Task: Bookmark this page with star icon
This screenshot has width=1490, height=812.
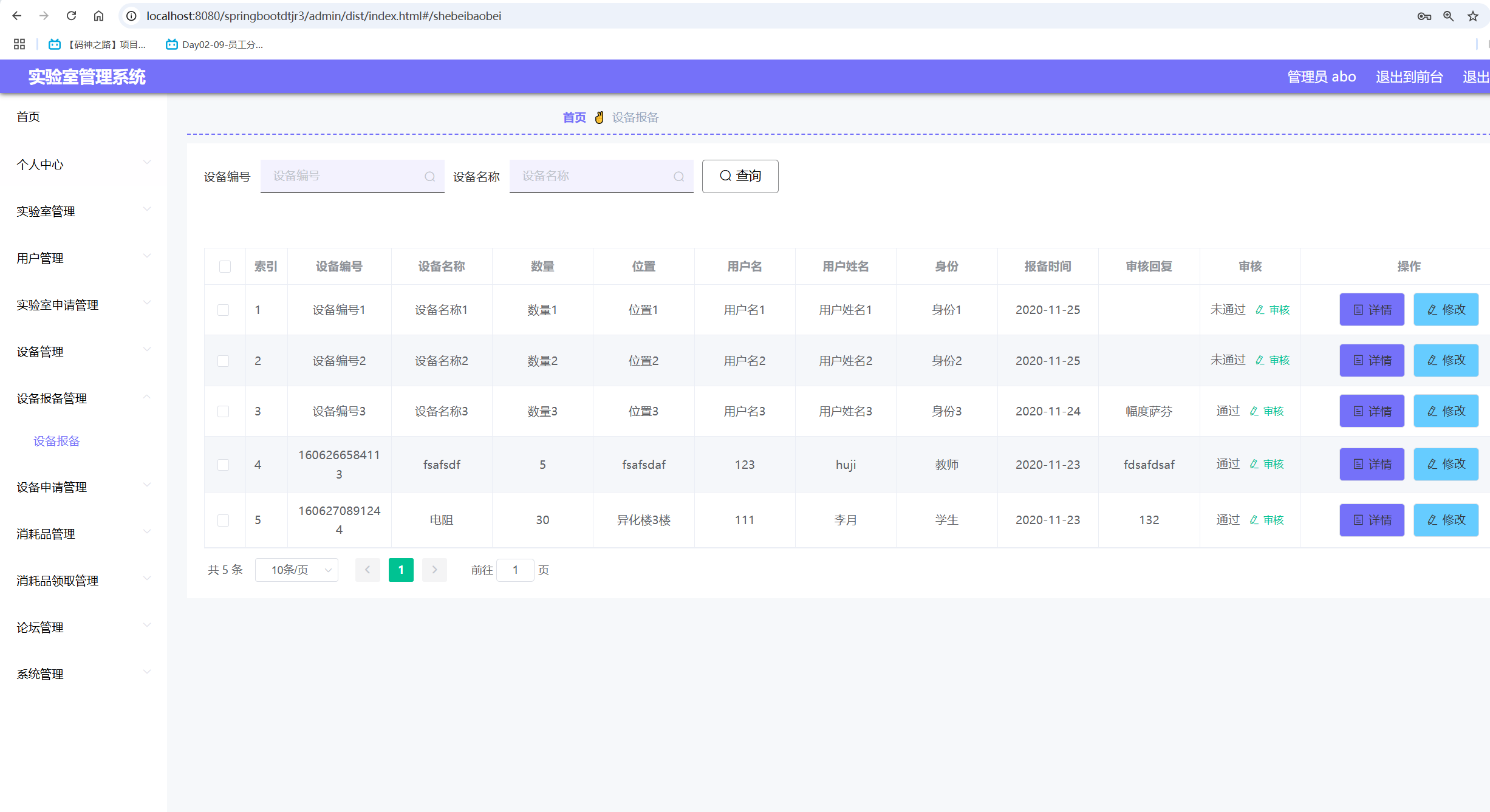Action: coord(1473,16)
